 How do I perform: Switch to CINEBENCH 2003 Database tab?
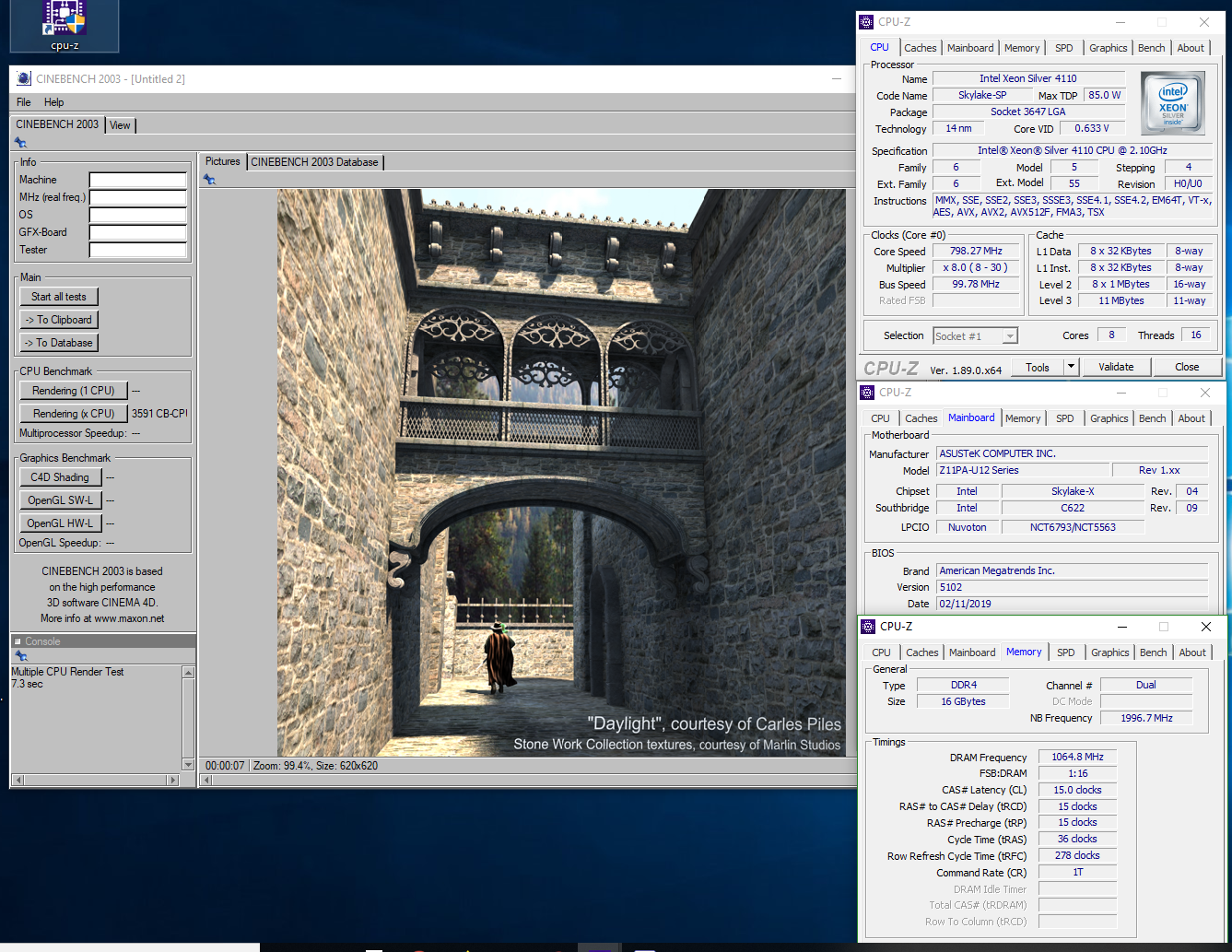click(314, 162)
